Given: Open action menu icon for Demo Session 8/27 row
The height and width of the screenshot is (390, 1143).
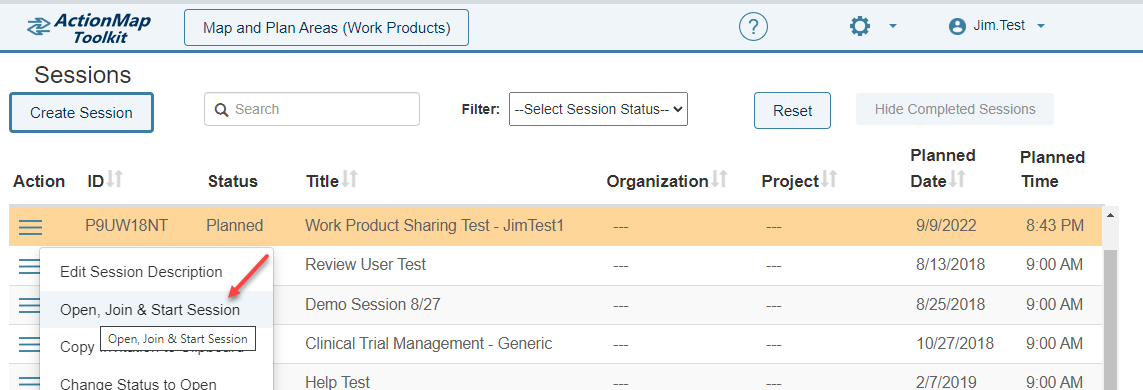Looking at the screenshot, I should tap(28, 305).
